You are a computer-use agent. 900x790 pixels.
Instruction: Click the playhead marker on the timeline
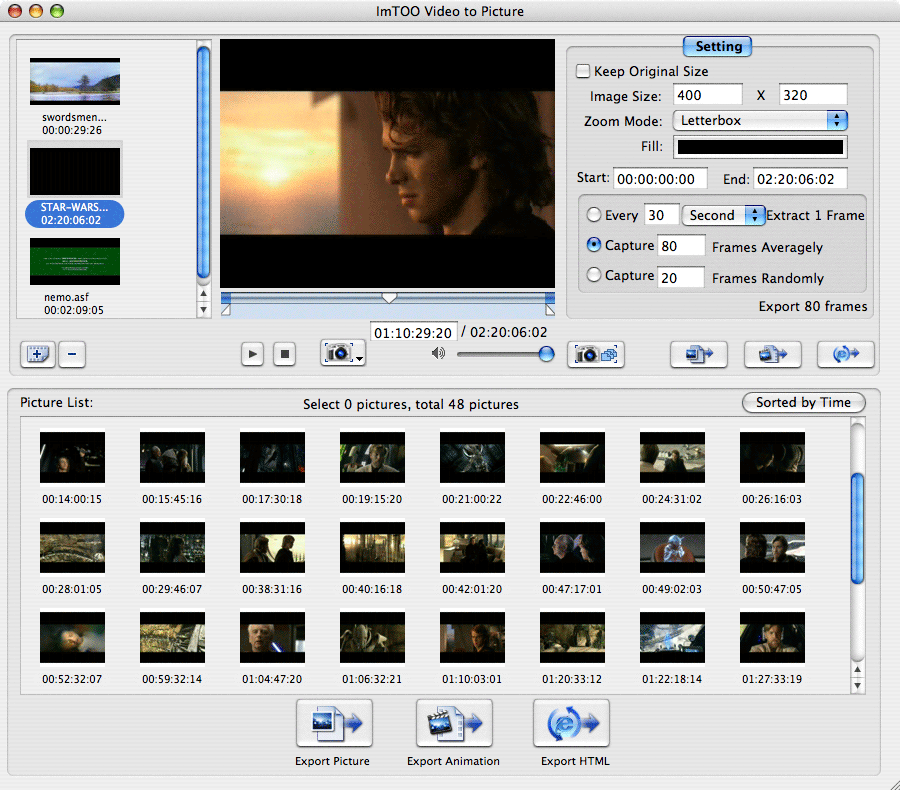389,298
